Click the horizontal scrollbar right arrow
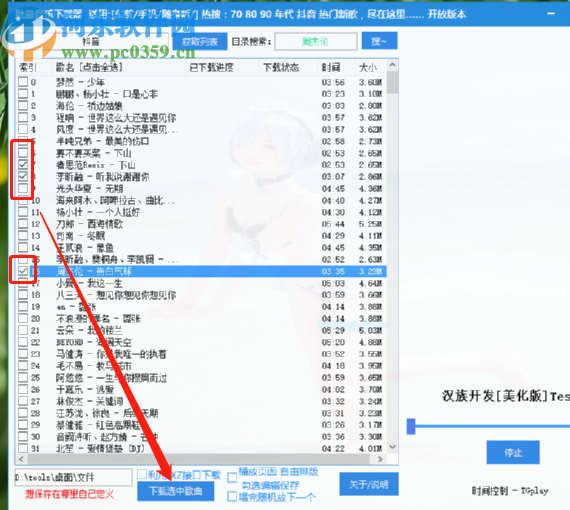 click(x=380, y=459)
